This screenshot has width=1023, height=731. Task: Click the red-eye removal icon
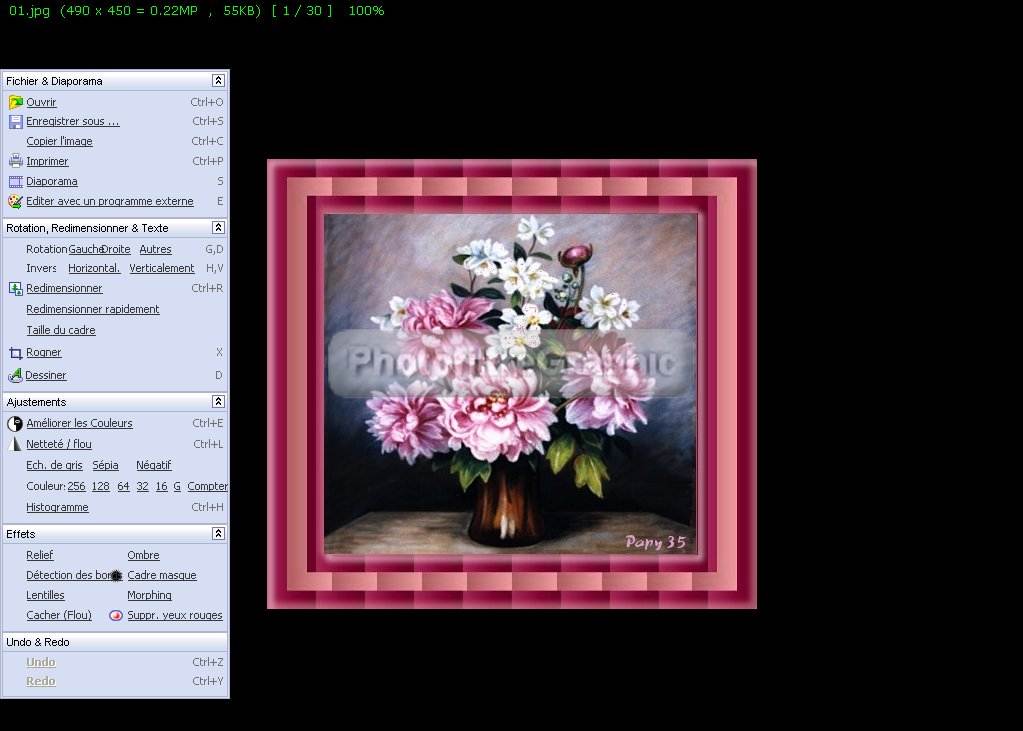point(116,616)
